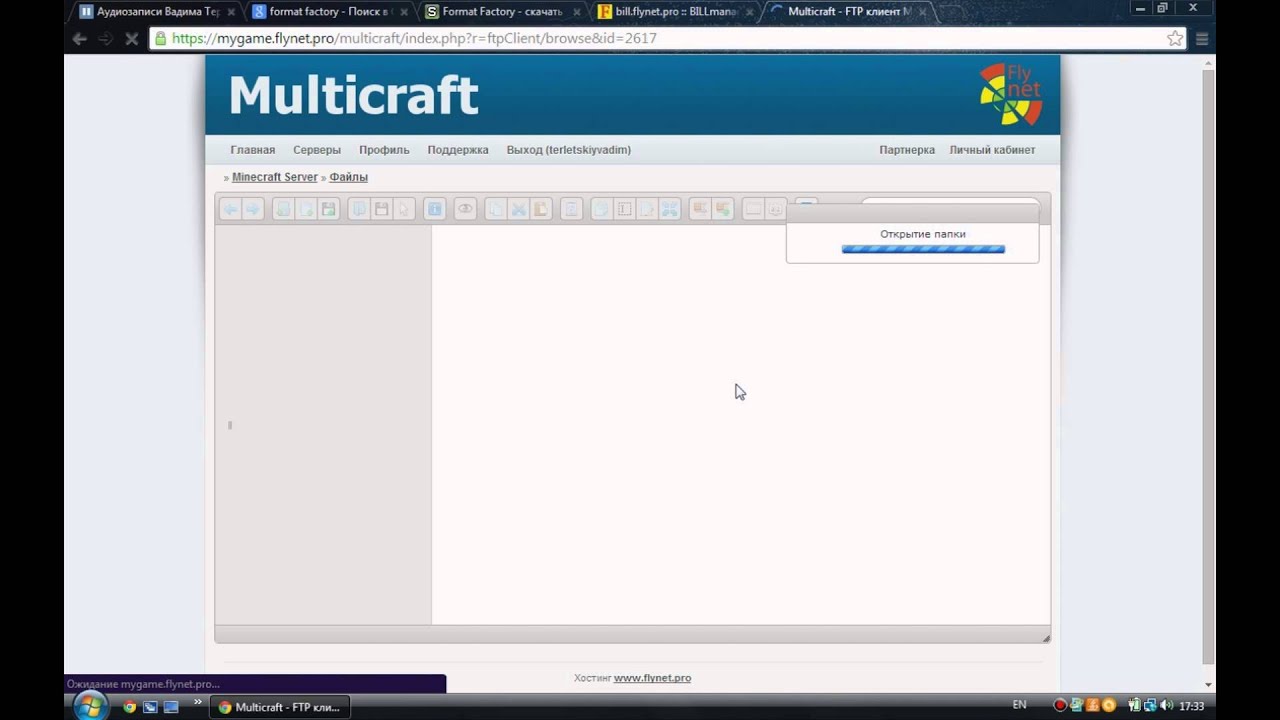Click the Paste clipboard toolbar icon
The image size is (1280, 720).
click(x=541, y=209)
